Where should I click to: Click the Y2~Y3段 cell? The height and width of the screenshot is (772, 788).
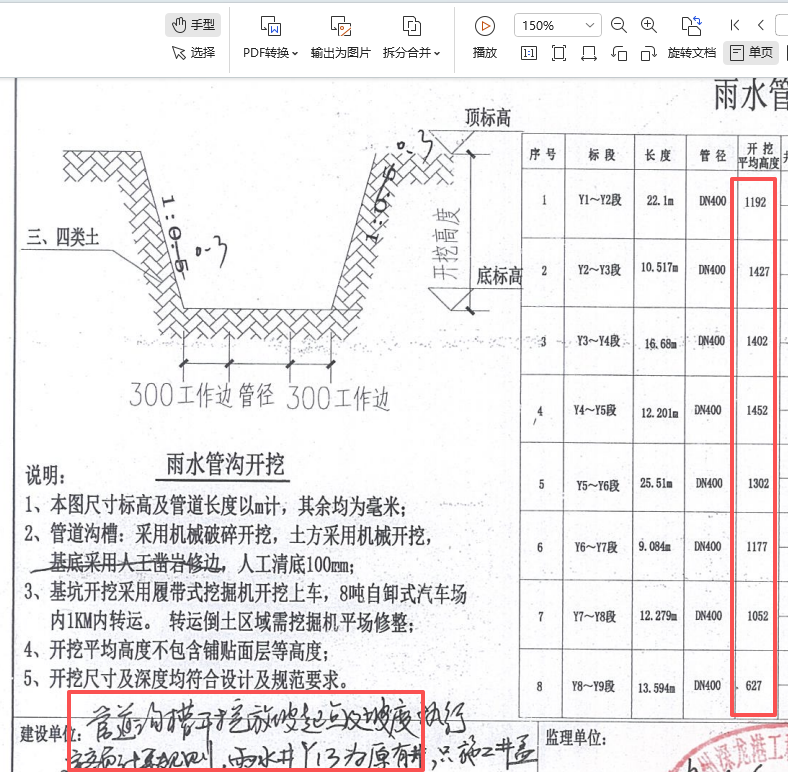[x=600, y=269]
